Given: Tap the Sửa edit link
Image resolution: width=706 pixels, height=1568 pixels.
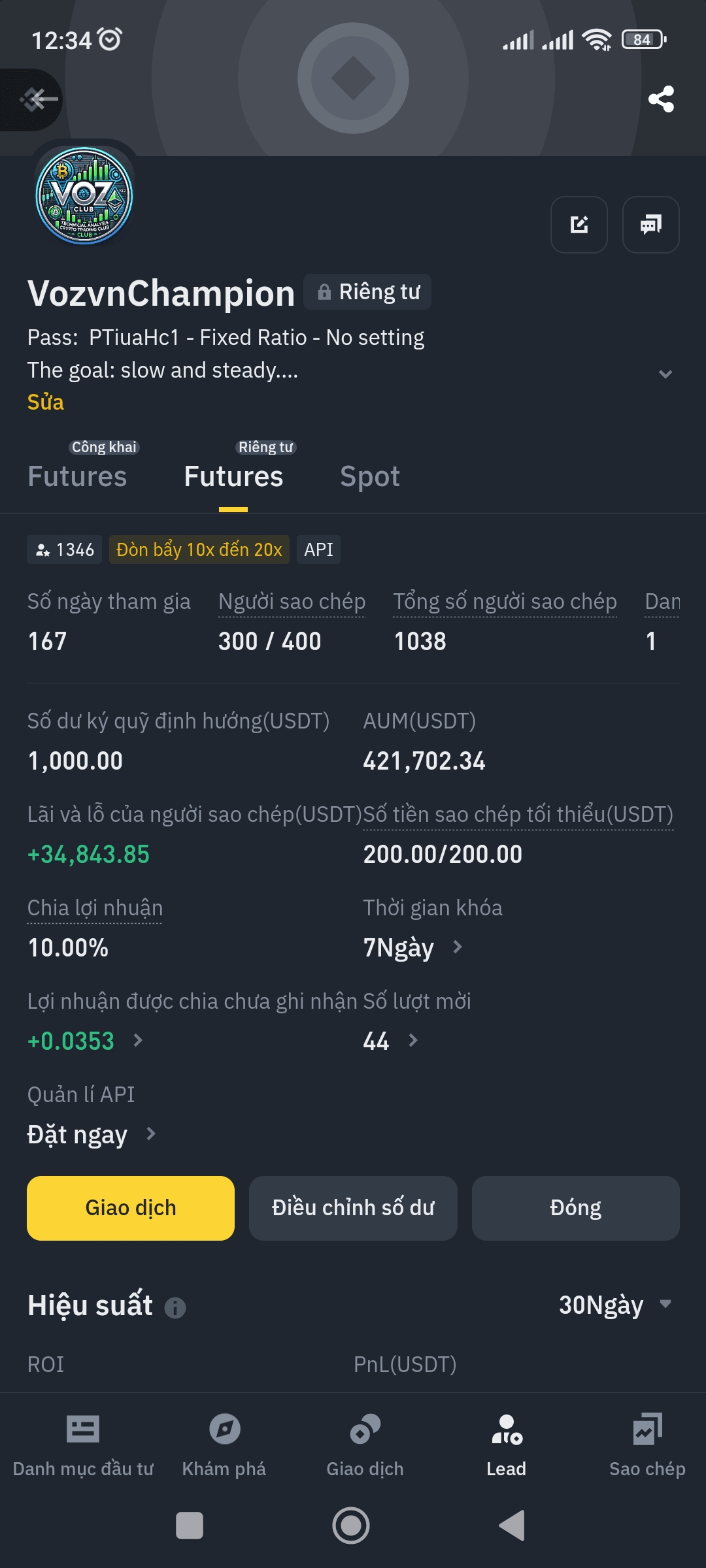Looking at the screenshot, I should (46, 402).
